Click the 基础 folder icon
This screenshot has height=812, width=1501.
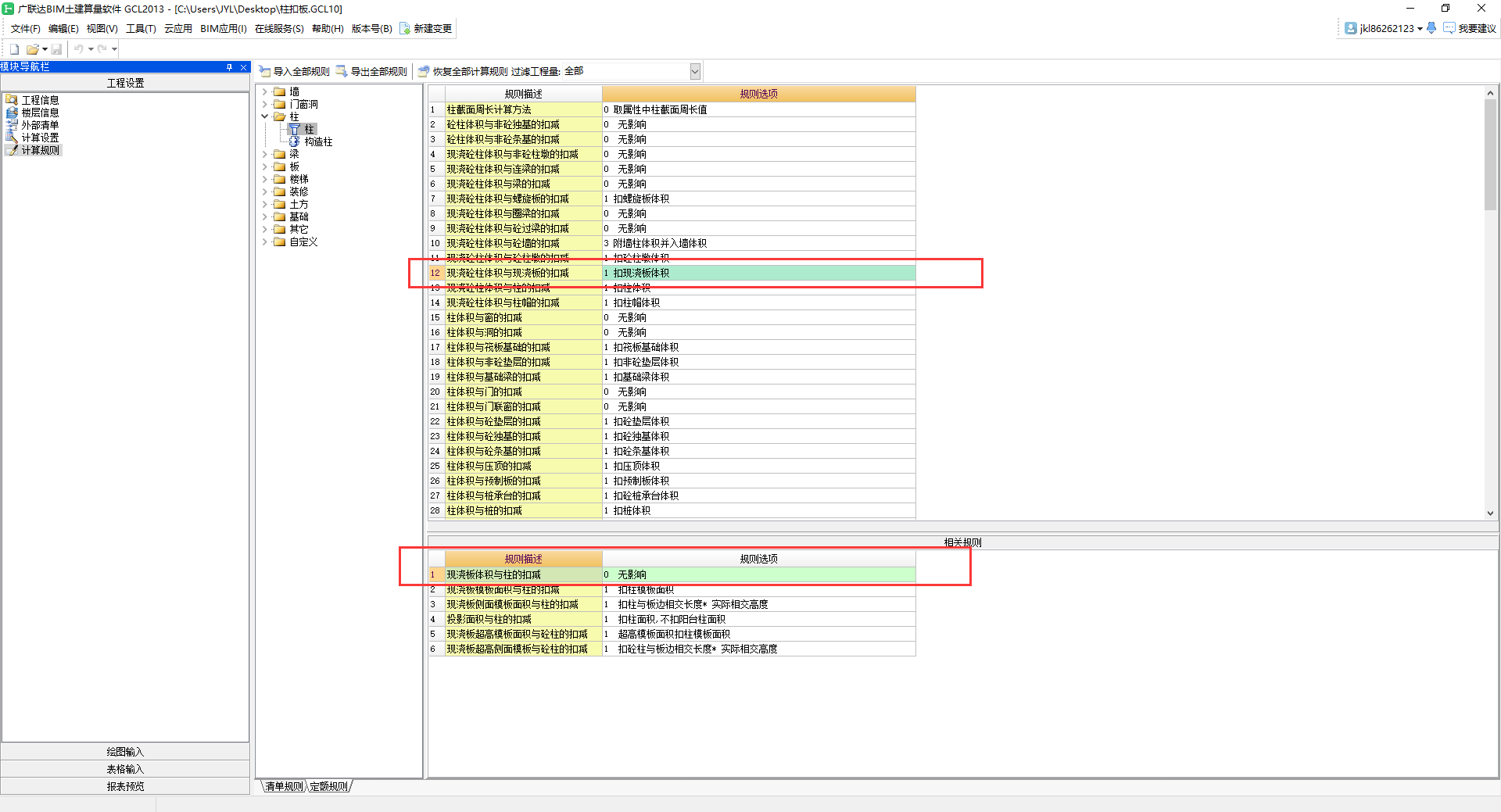click(x=279, y=216)
